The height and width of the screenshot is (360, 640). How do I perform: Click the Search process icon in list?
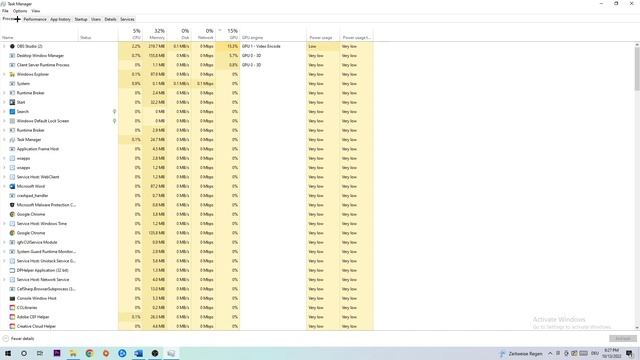[12, 111]
